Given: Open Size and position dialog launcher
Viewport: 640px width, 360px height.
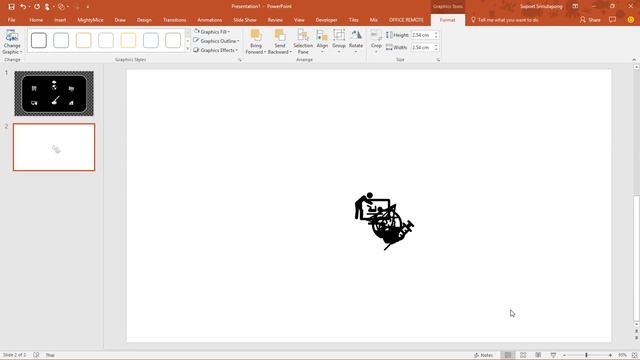Looking at the screenshot, I should coord(438,60).
